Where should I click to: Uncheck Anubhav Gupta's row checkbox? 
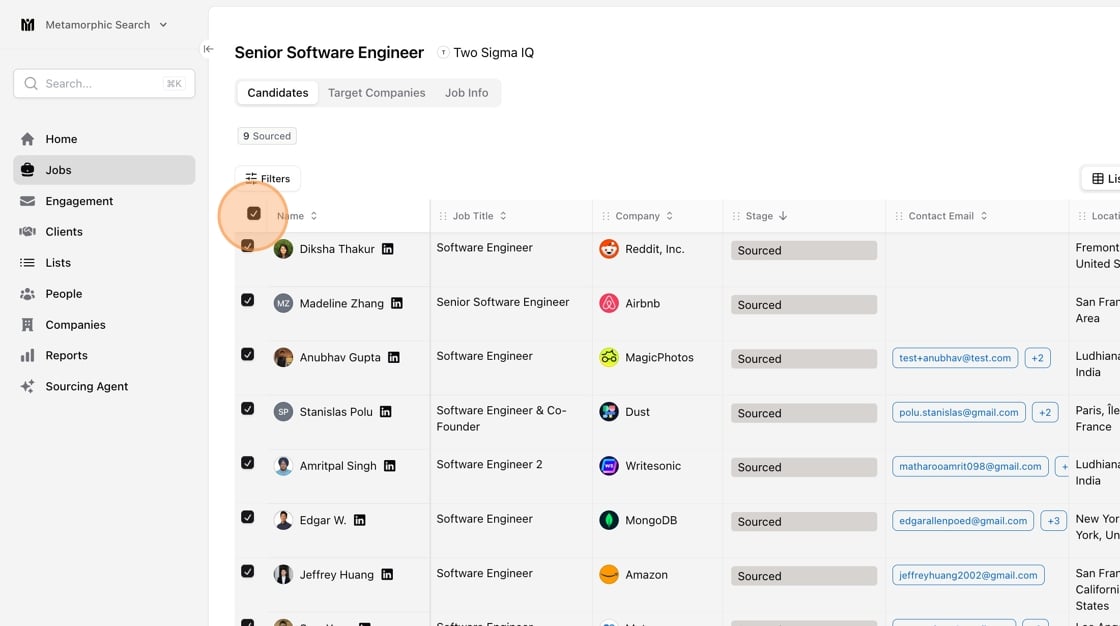click(247, 354)
